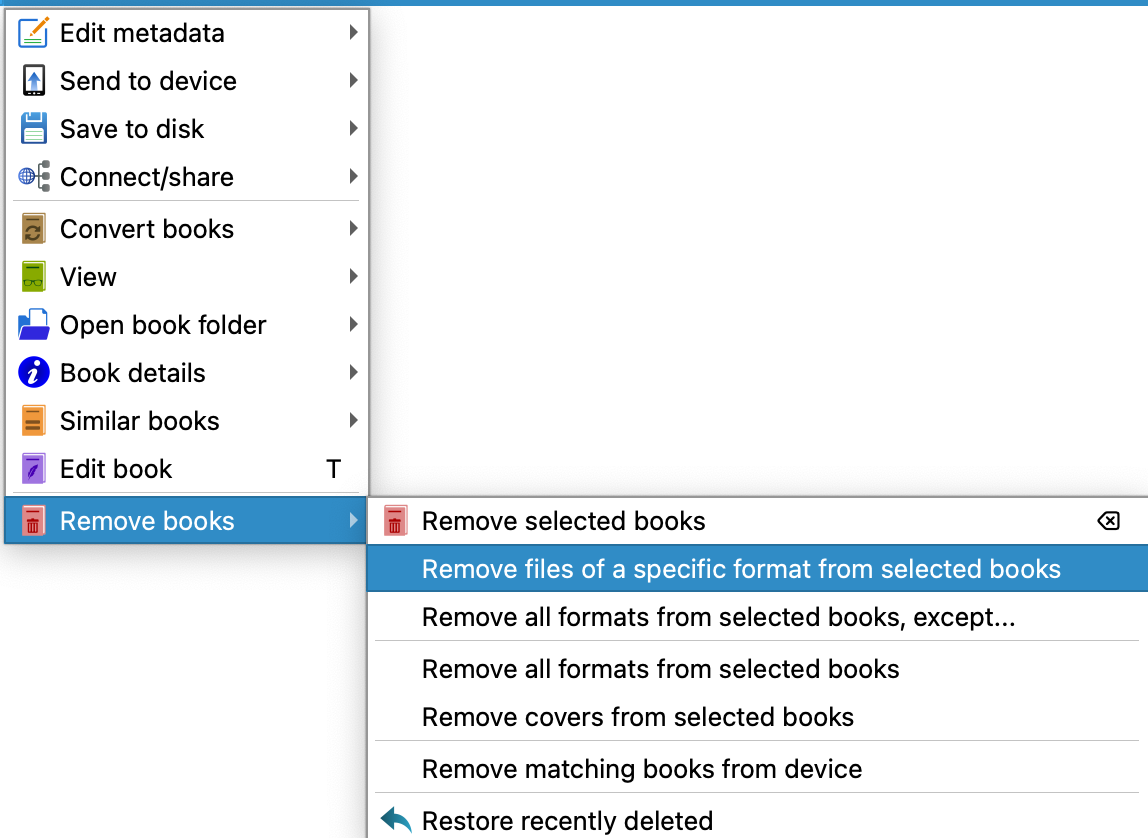This screenshot has height=838, width=1148.
Task: Click Remove files of a specific format
Action: pos(740,568)
